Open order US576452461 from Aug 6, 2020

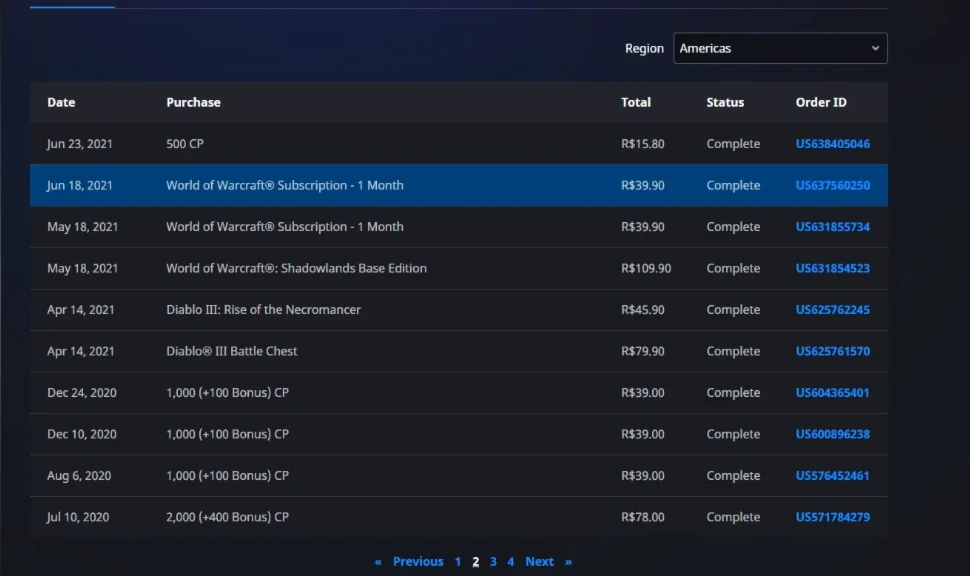(833, 475)
